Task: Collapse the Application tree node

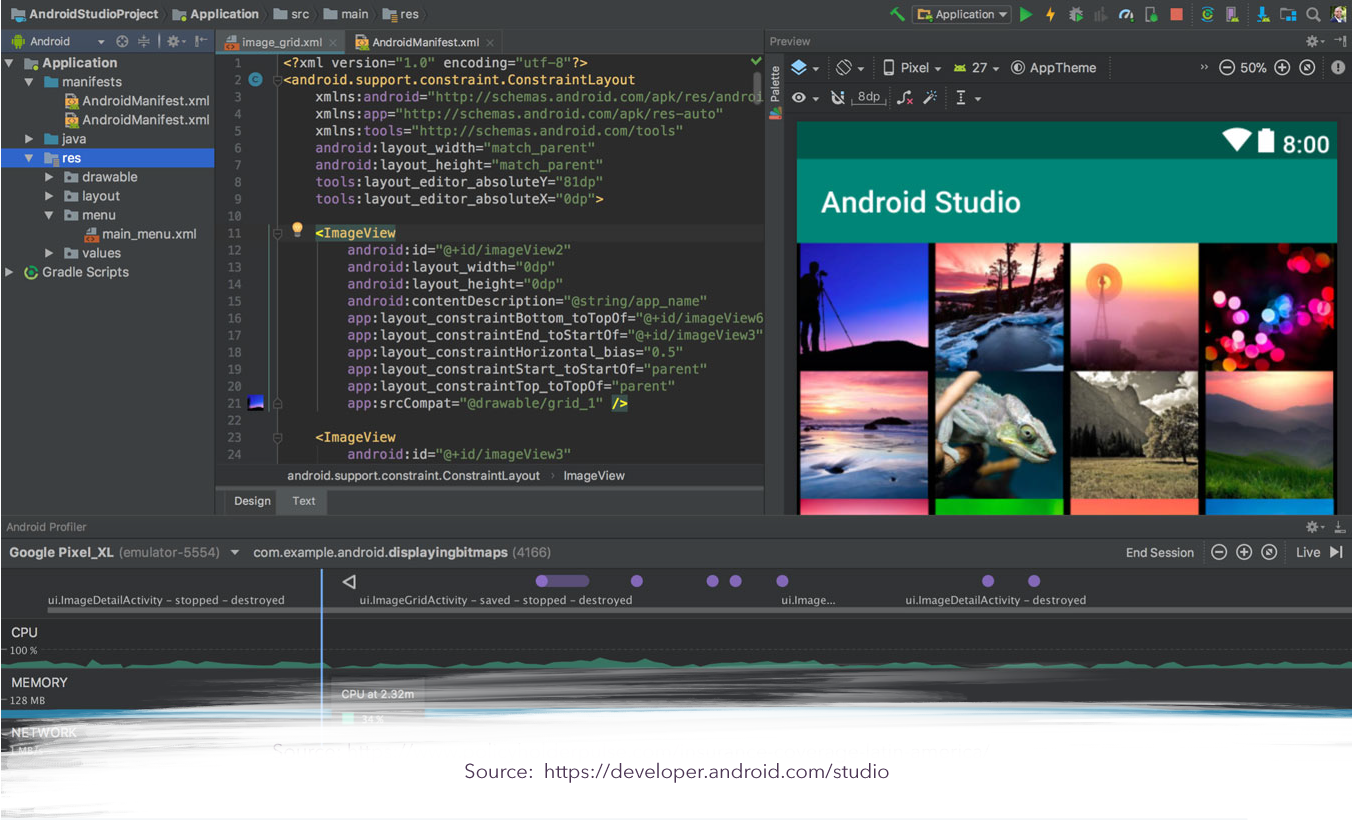Action: coord(9,63)
